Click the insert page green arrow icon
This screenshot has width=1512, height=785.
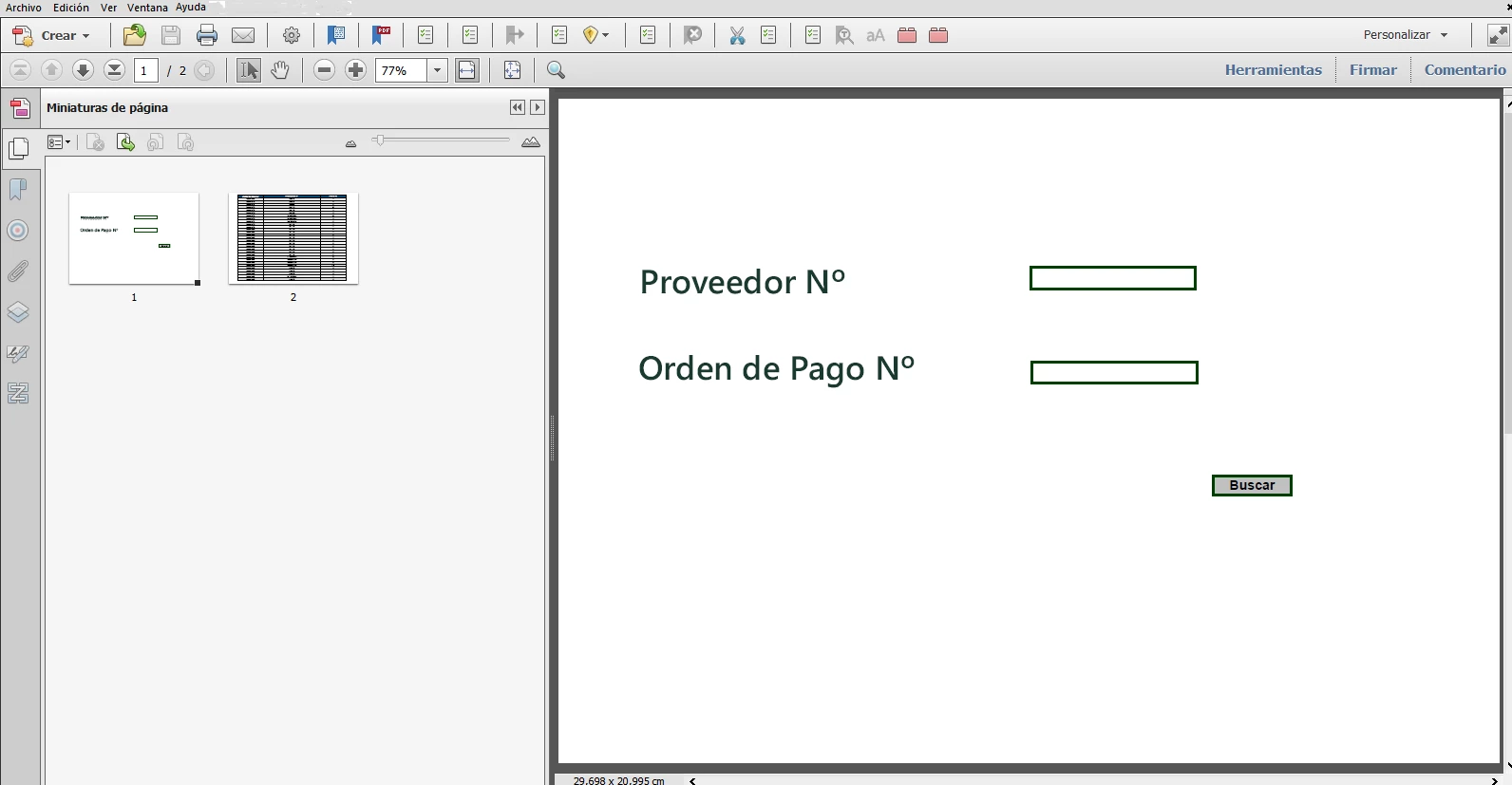point(125,142)
